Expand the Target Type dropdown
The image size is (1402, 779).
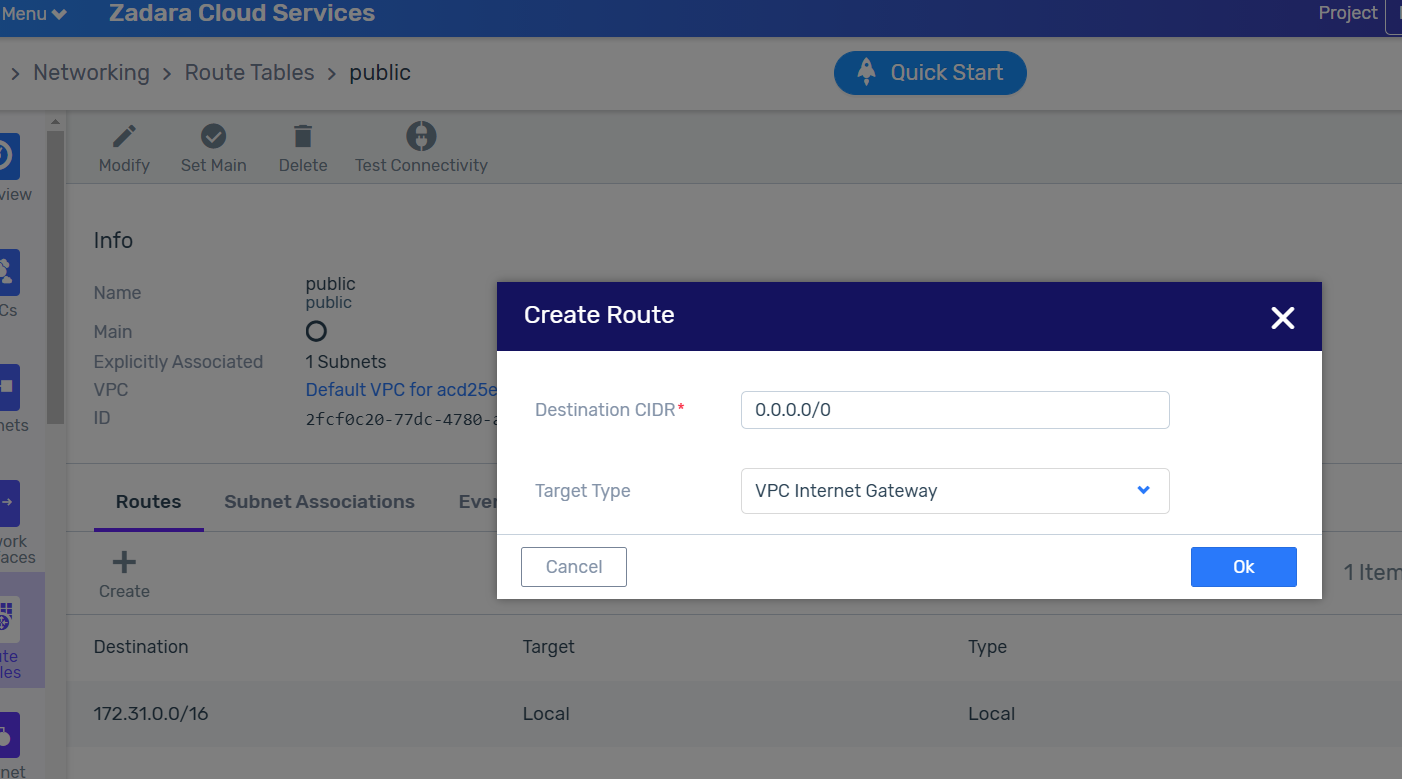pos(954,491)
